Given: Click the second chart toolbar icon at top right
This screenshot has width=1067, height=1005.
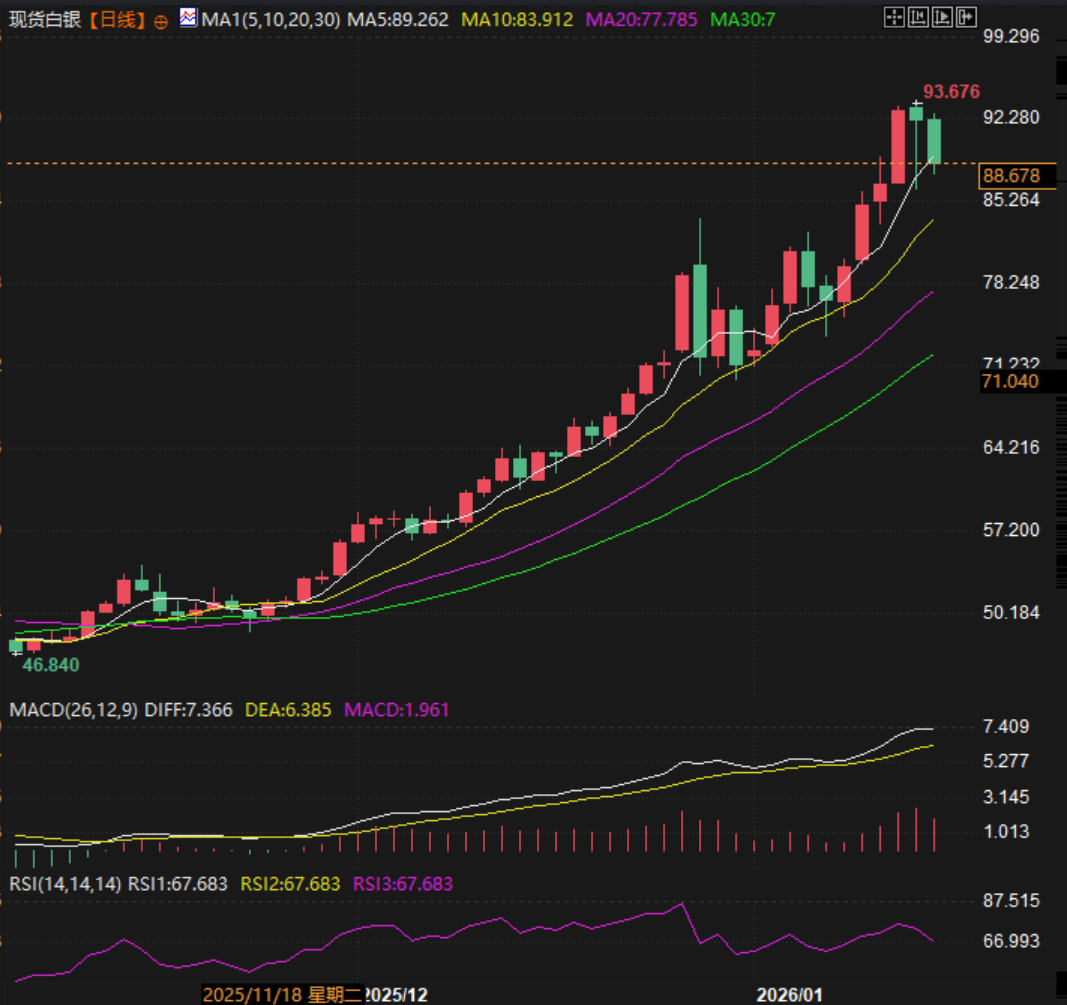Looking at the screenshot, I should pyautogui.click(x=919, y=17).
